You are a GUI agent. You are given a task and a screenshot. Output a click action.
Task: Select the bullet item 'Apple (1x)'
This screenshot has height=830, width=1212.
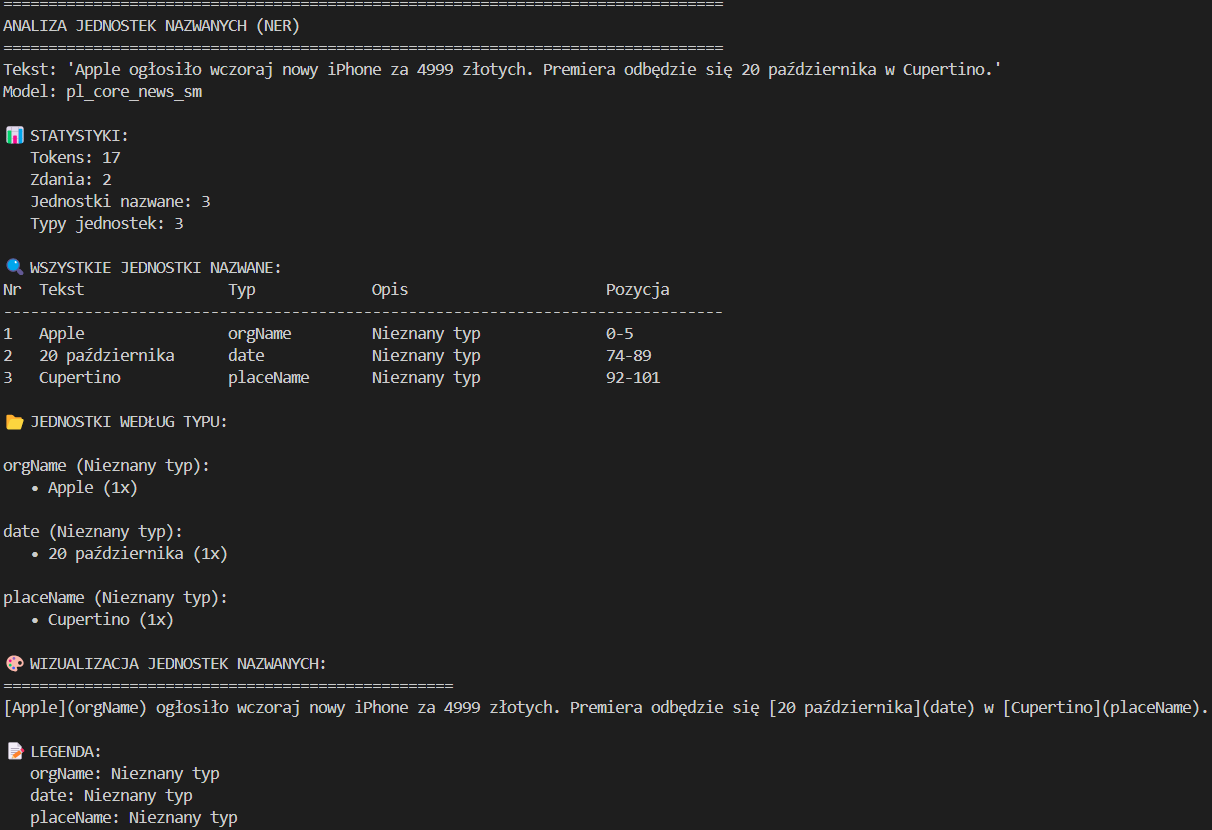93,487
